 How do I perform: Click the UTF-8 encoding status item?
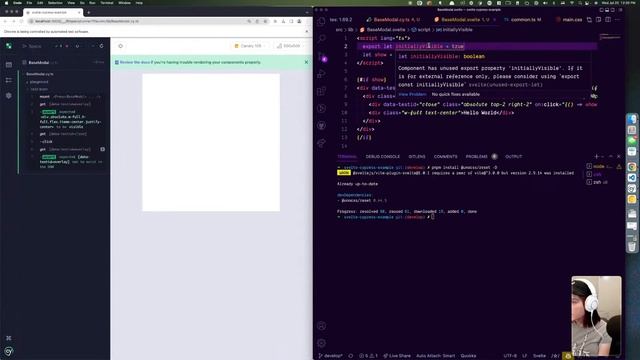(x=510, y=356)
